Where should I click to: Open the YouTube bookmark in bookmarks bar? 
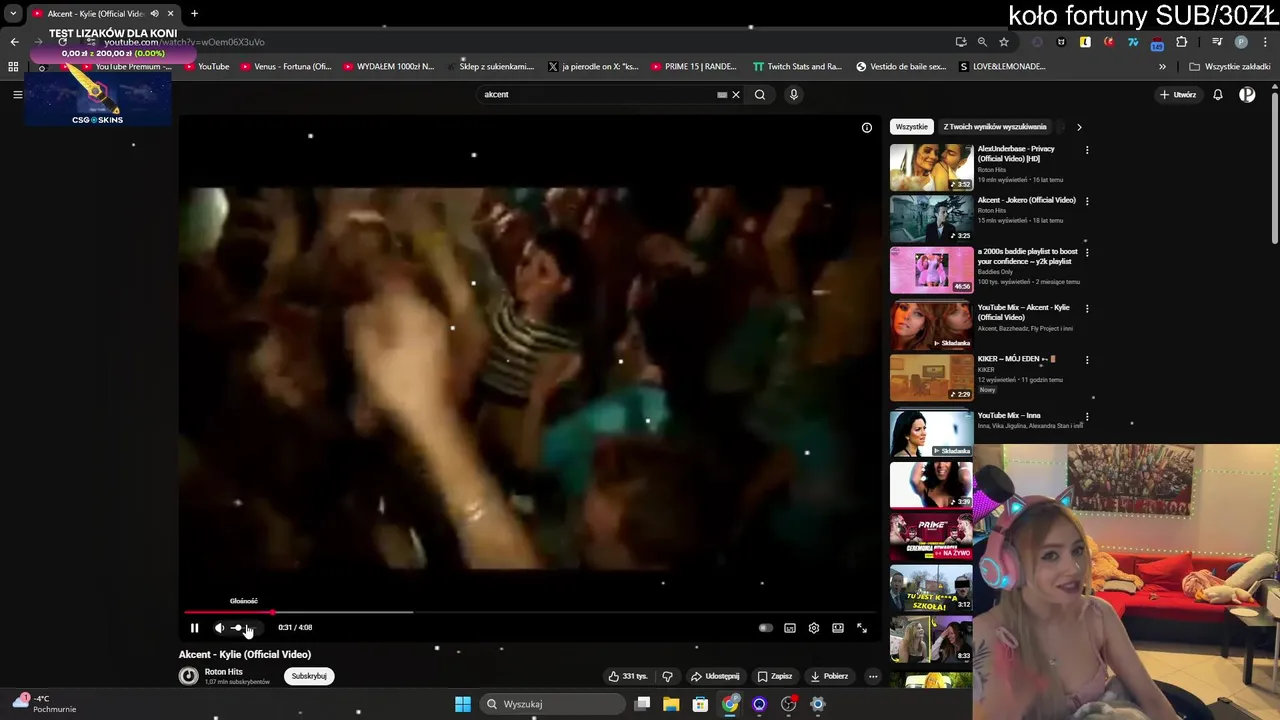point(205,67)
